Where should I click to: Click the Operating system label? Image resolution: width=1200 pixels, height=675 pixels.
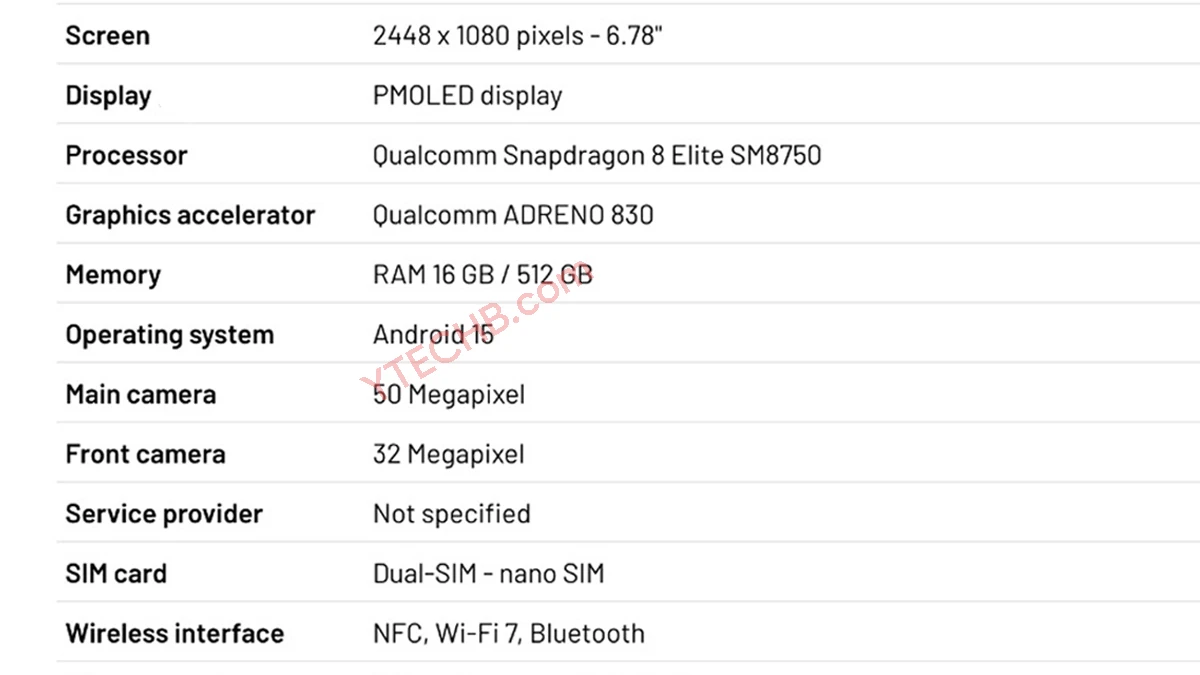[169, 335]
